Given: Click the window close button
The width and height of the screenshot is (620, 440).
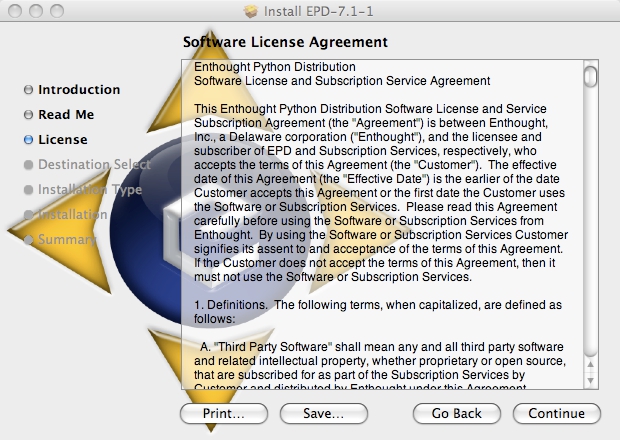Looking at the screenshot, I should coord(15,11).
